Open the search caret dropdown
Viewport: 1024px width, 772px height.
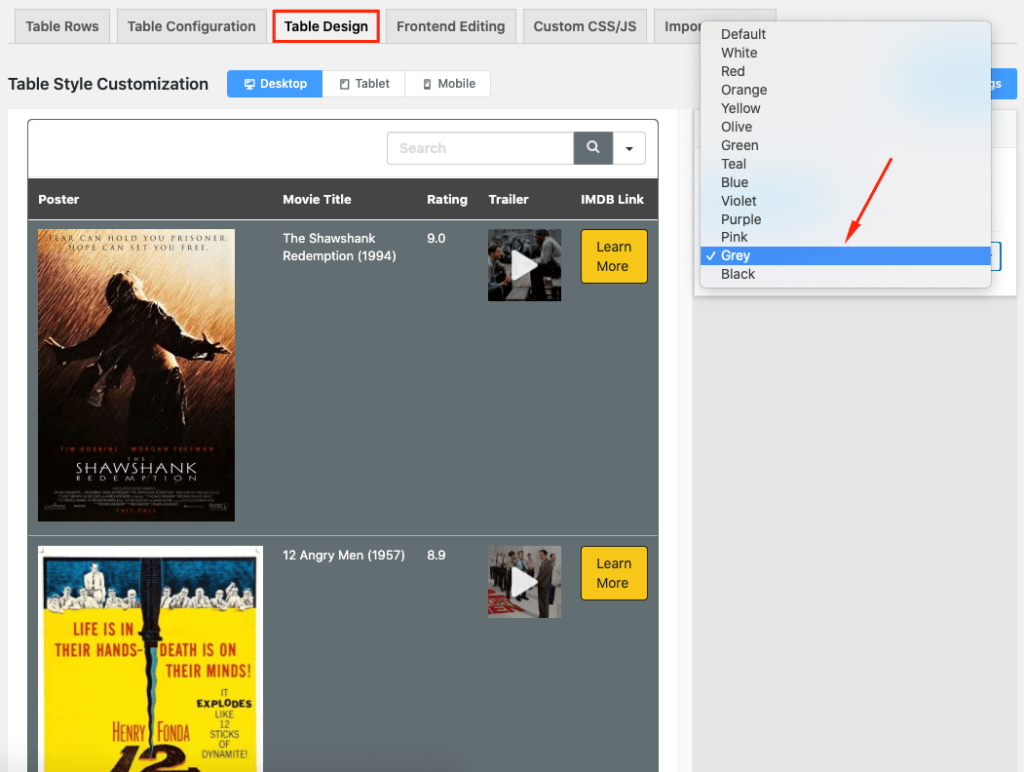click(629, 148)
